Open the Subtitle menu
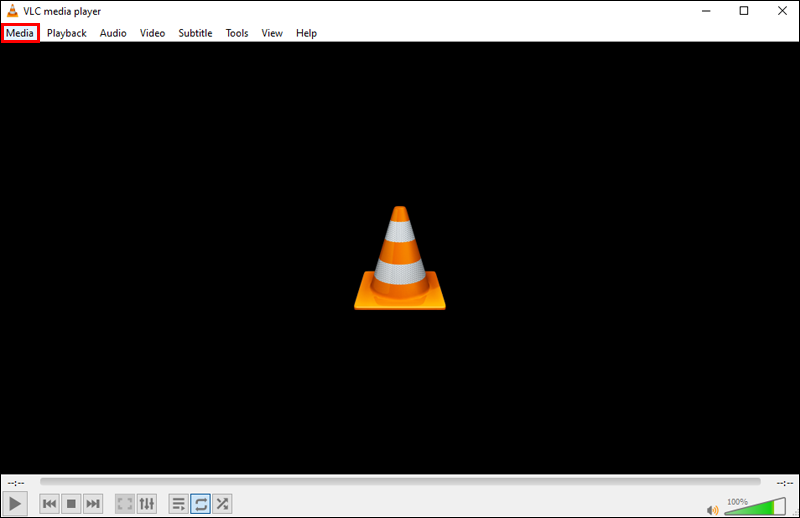 (x=195, y=33)
